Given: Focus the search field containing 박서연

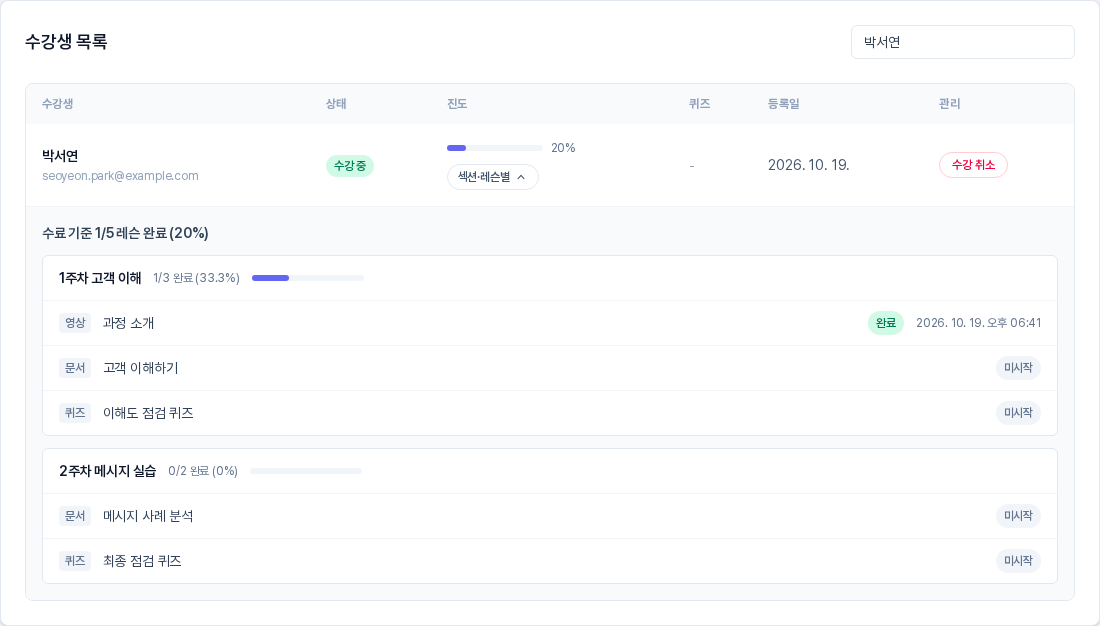Looking at the screenshot, I should pos(962,42).
